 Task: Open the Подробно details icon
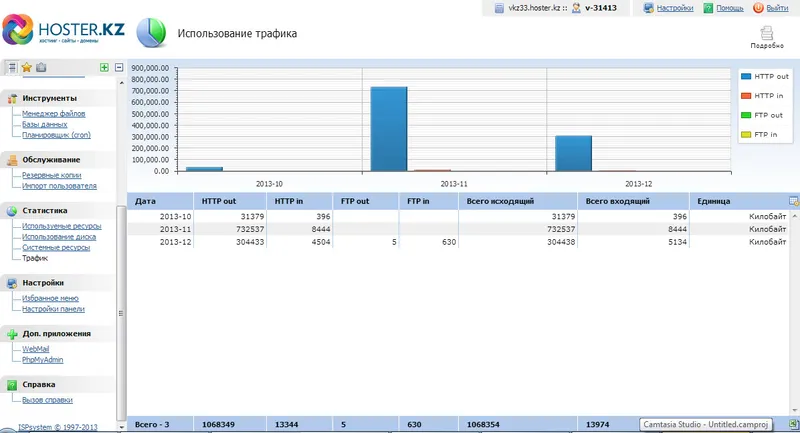coord(766,37)
